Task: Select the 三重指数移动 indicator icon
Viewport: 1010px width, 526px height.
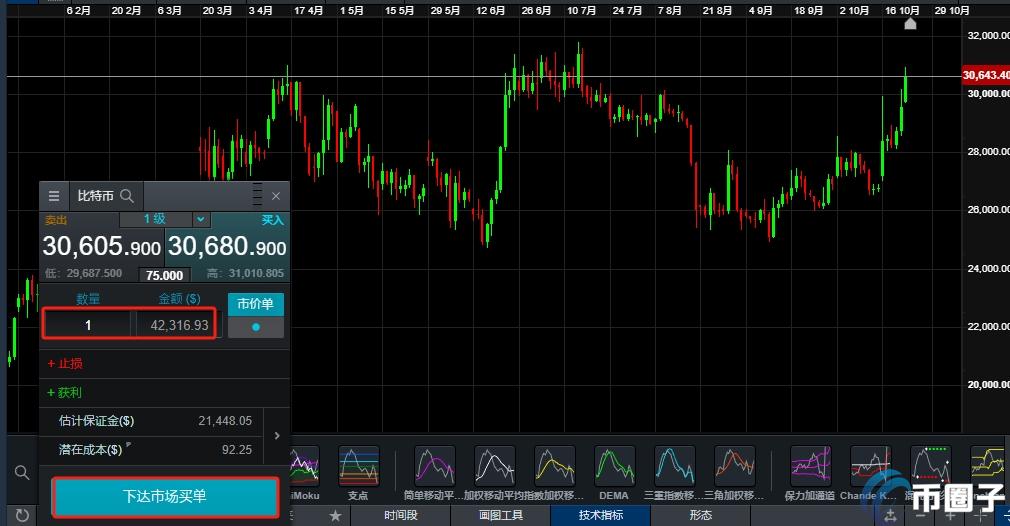Action: coord(674,467)
